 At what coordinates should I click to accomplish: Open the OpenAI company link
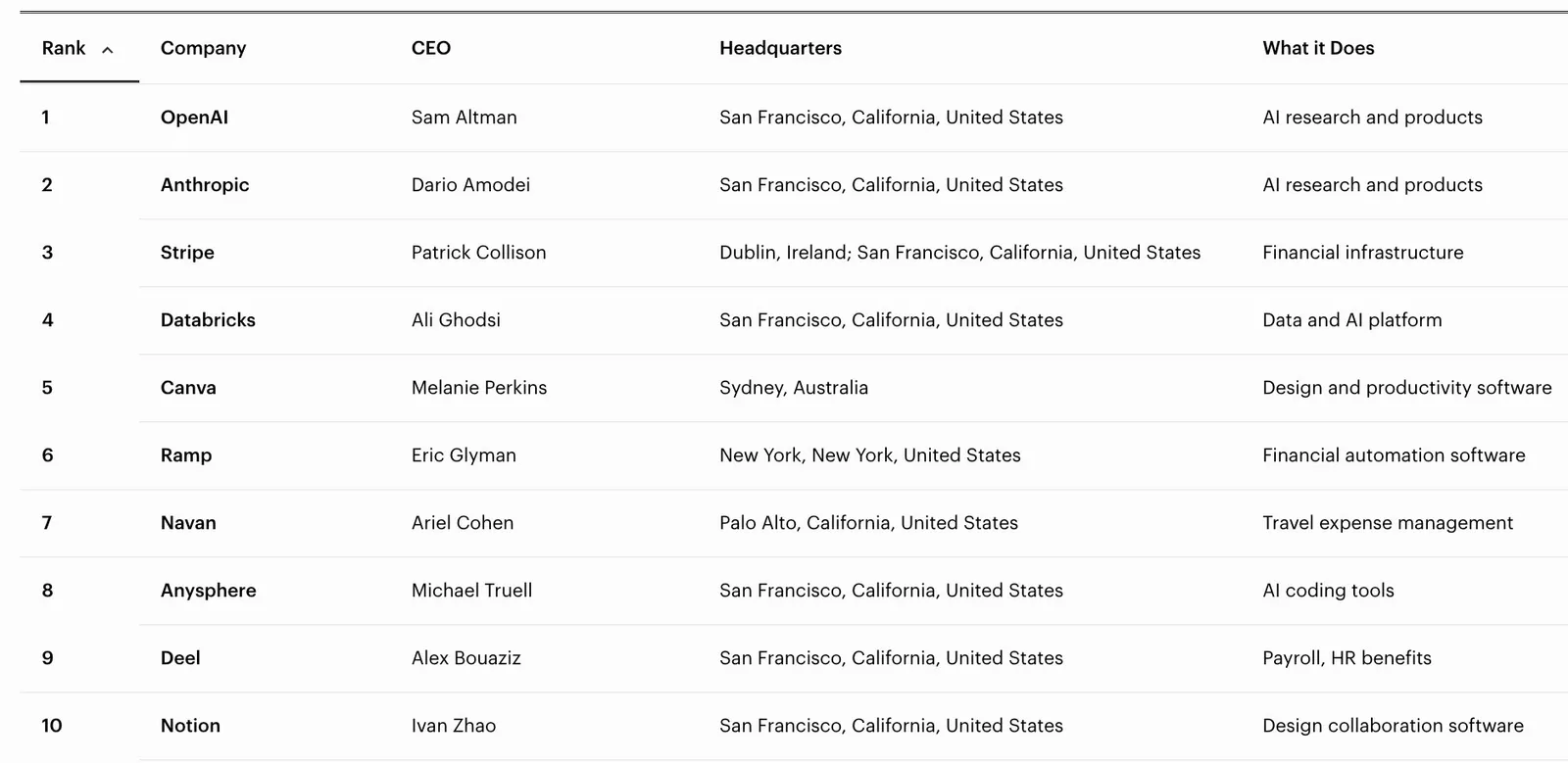coord(194,118)
